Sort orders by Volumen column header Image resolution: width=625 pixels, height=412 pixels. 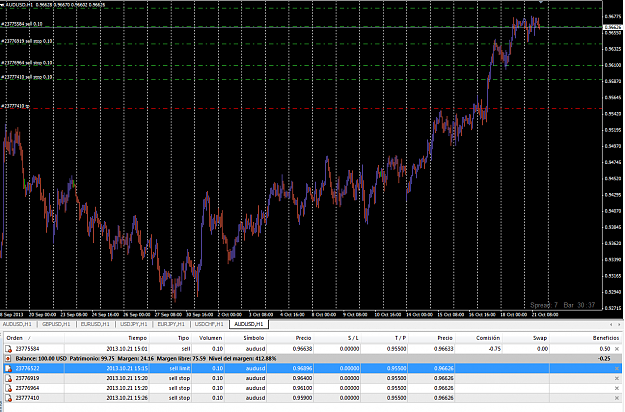[208, 338]
